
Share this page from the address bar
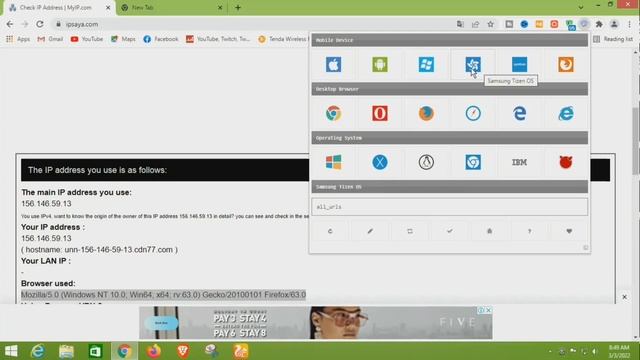476,24
